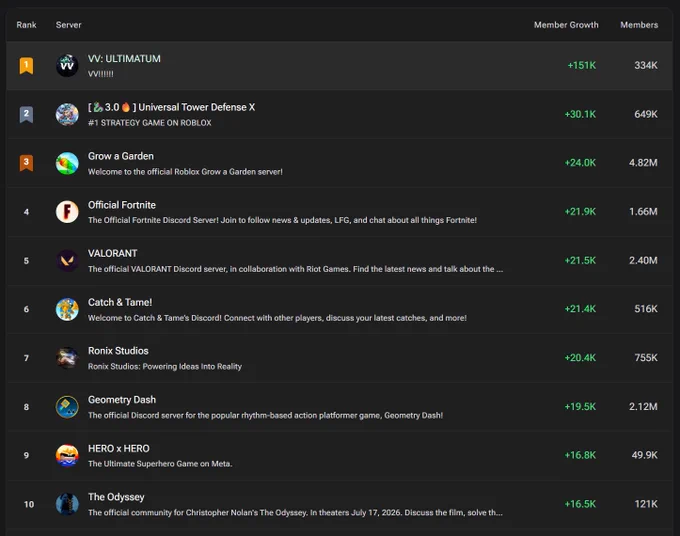Click the VALORANT server logo
The image size is (680, 536).
pyautogui.click(x=67, y=261)
